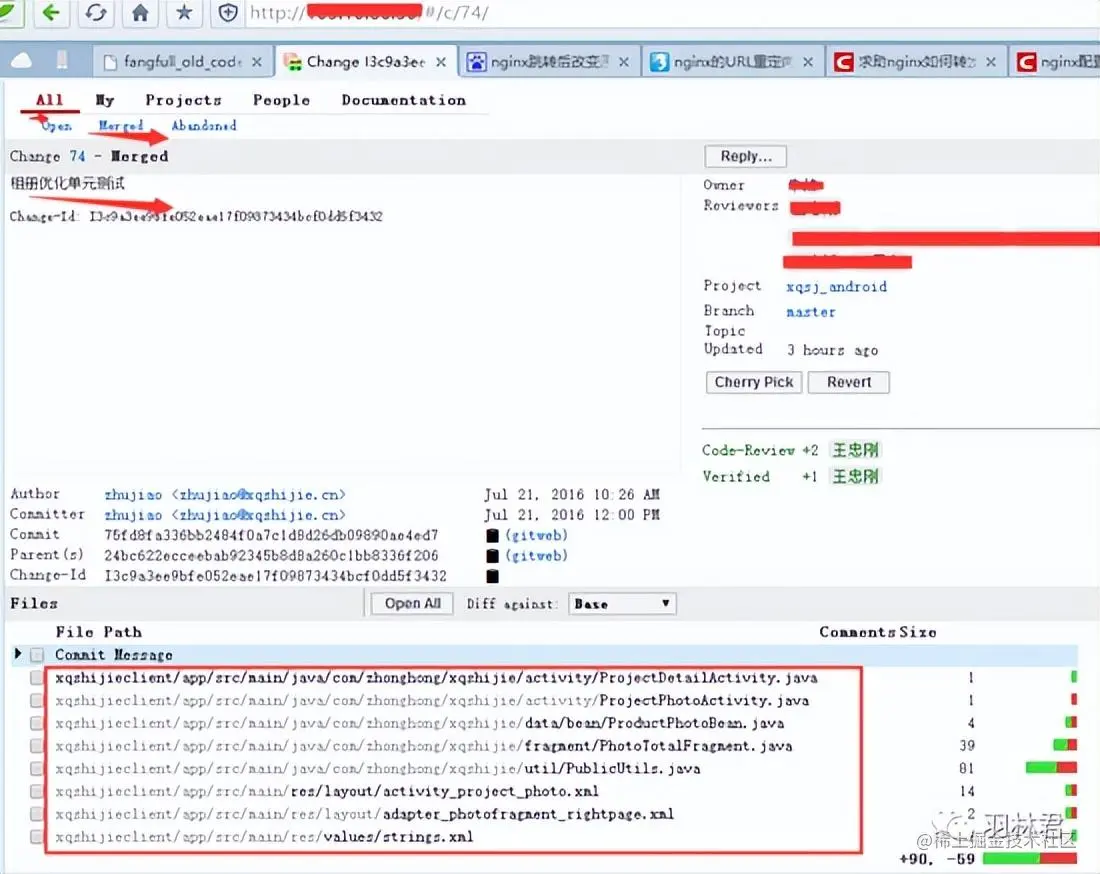The height and width of the screenshot is (874, 1100).
Task: Open the Committer zhujiao email link
Action: [224, 515]
